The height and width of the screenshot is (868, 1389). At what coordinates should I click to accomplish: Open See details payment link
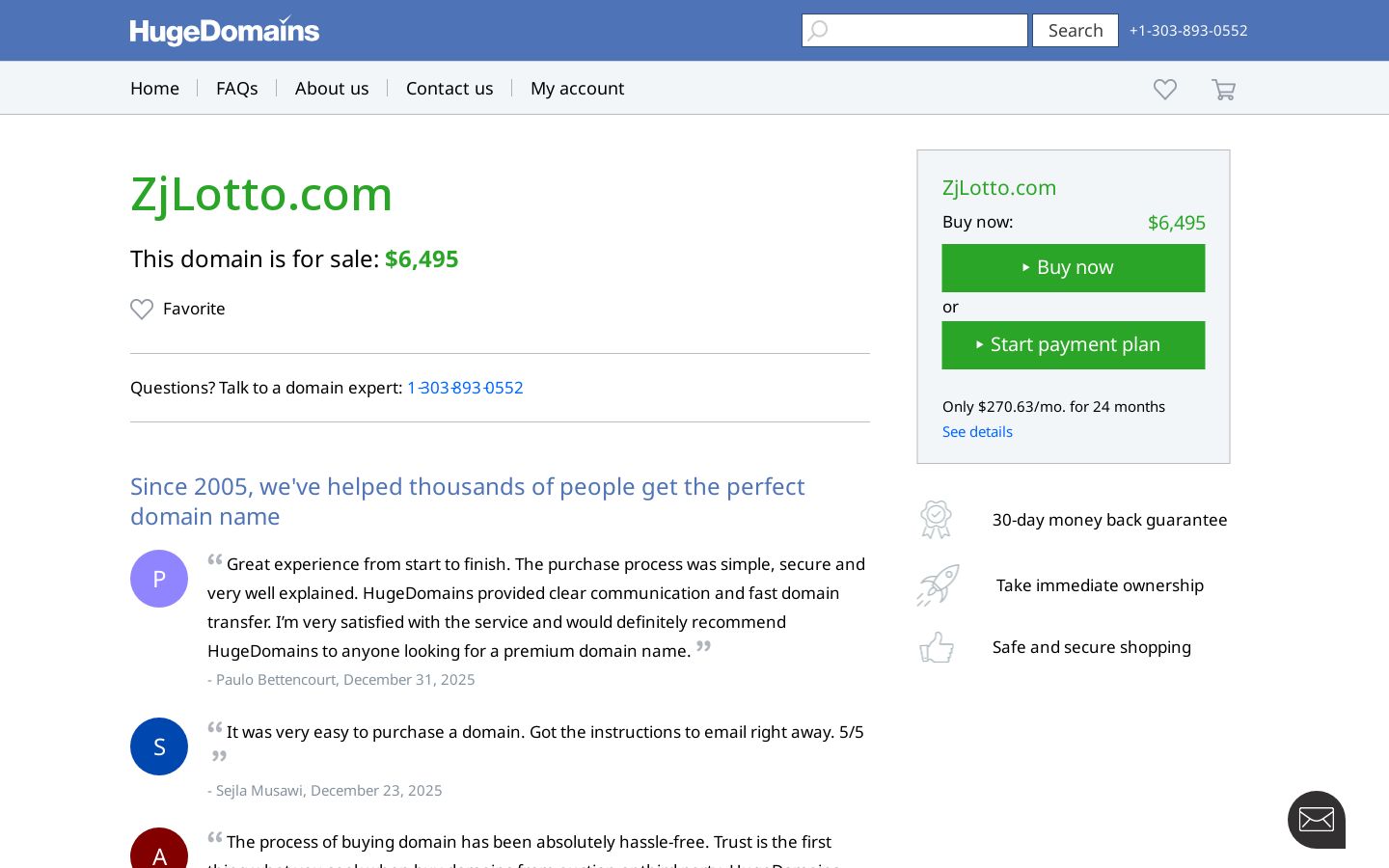pos(977,431)
